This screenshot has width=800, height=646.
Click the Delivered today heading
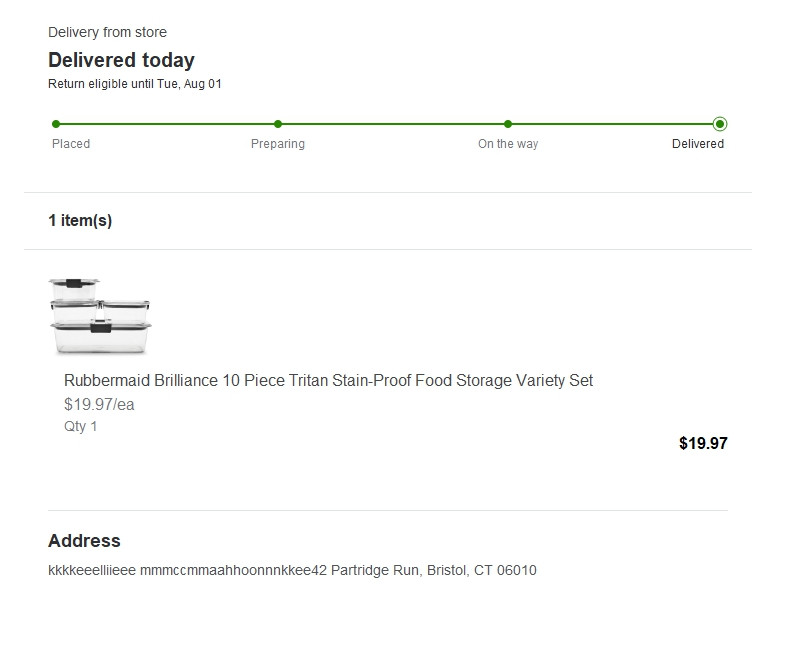pyautogui.click(x=121, y=60)
